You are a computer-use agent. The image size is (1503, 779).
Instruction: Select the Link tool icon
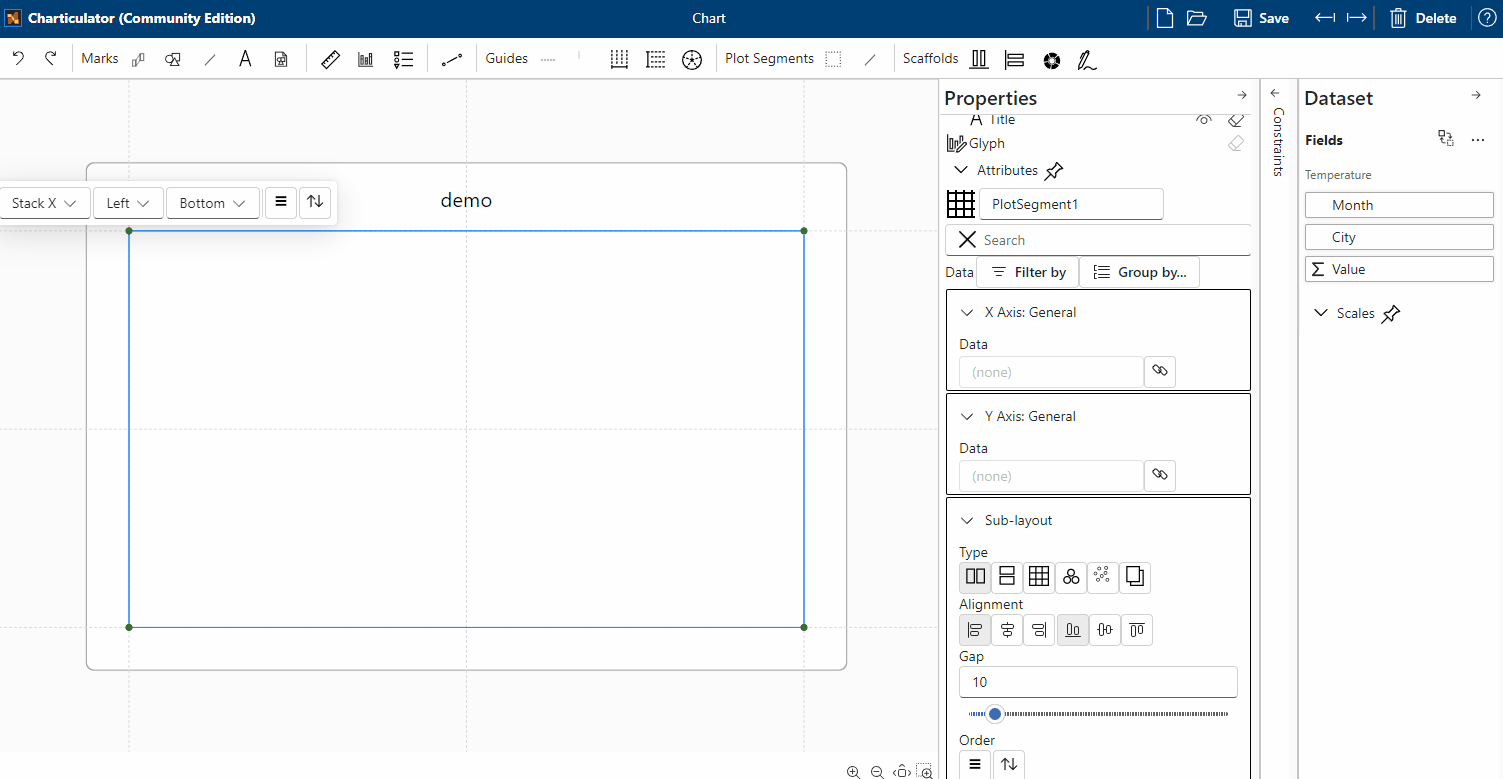[452, 60]
